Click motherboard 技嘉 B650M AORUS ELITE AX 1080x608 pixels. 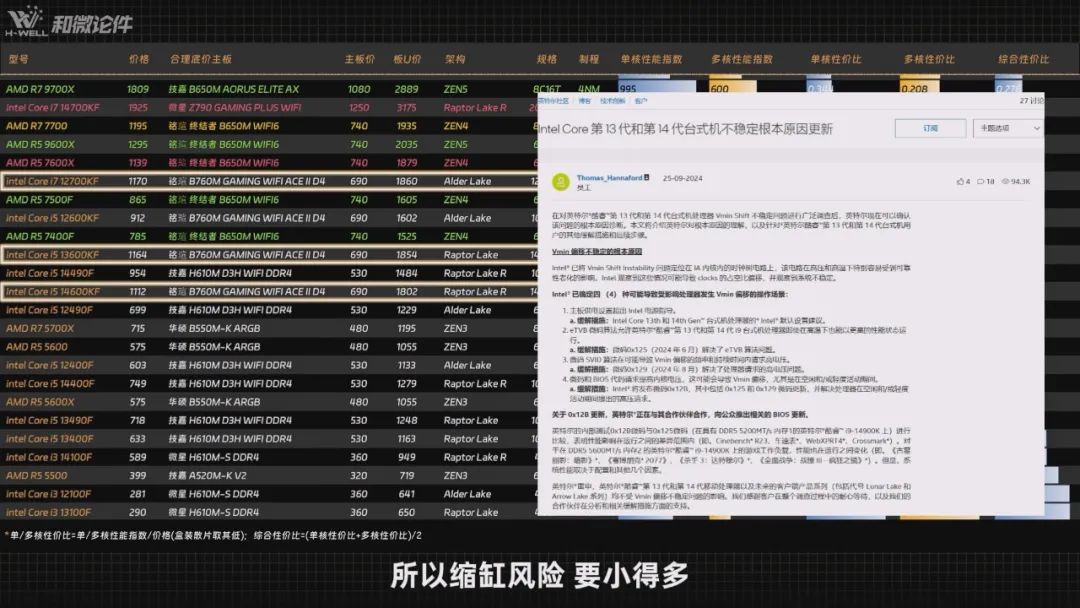pyautogui.click(x=234, y=89)
